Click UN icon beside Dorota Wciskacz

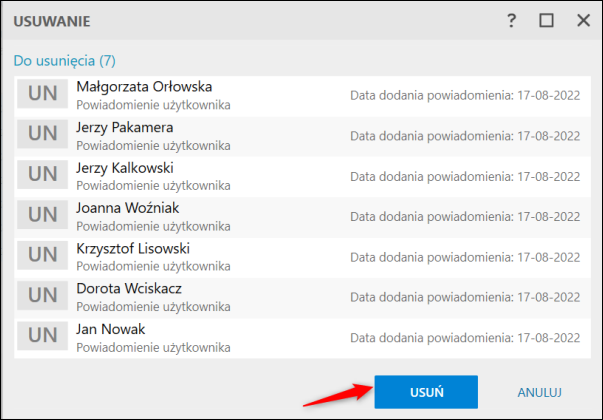41,295
